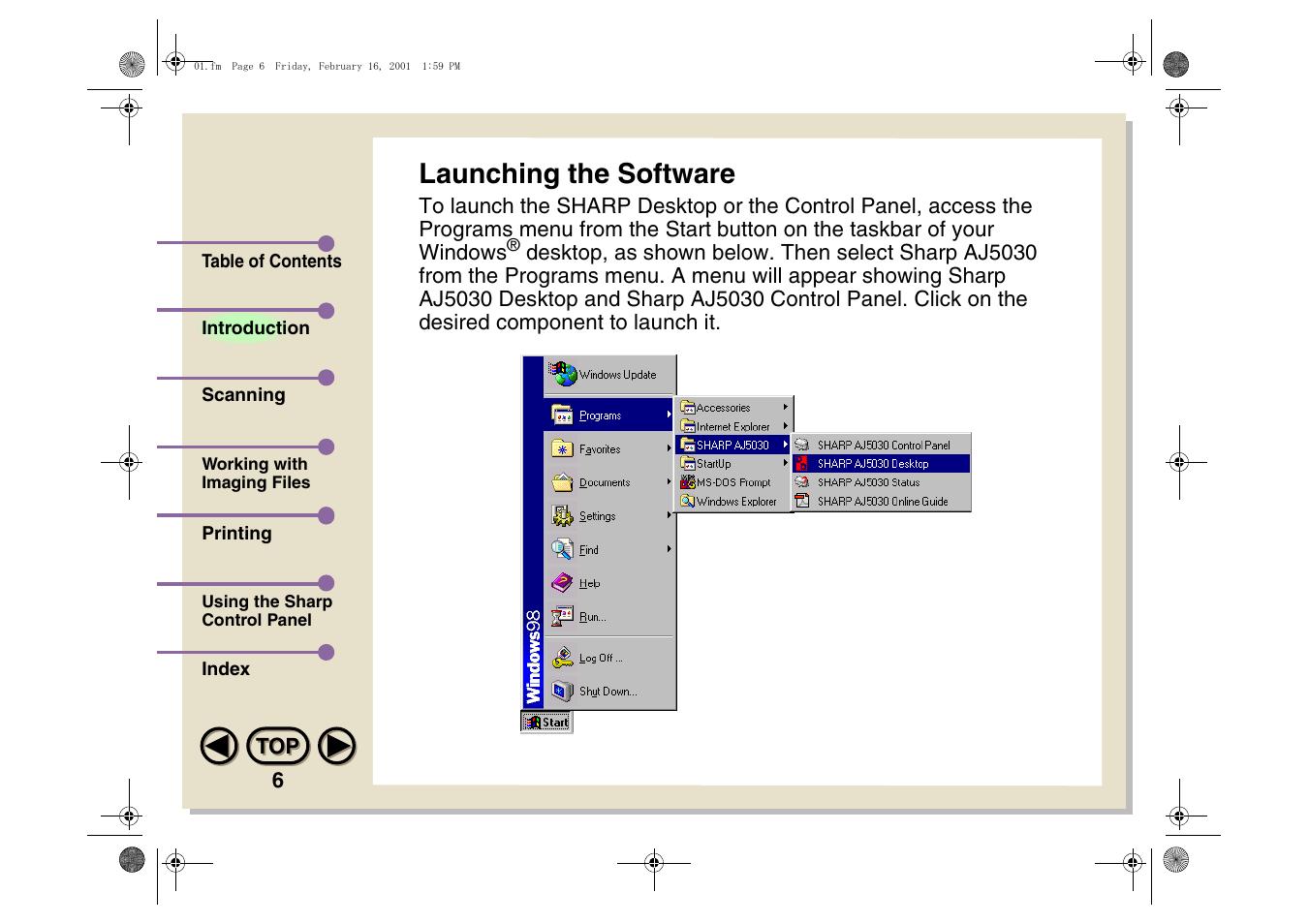The height and width of the screenshot is (924, 1309).
Task: Click the Programs folder icon
Action: click(x=562, y=415)
